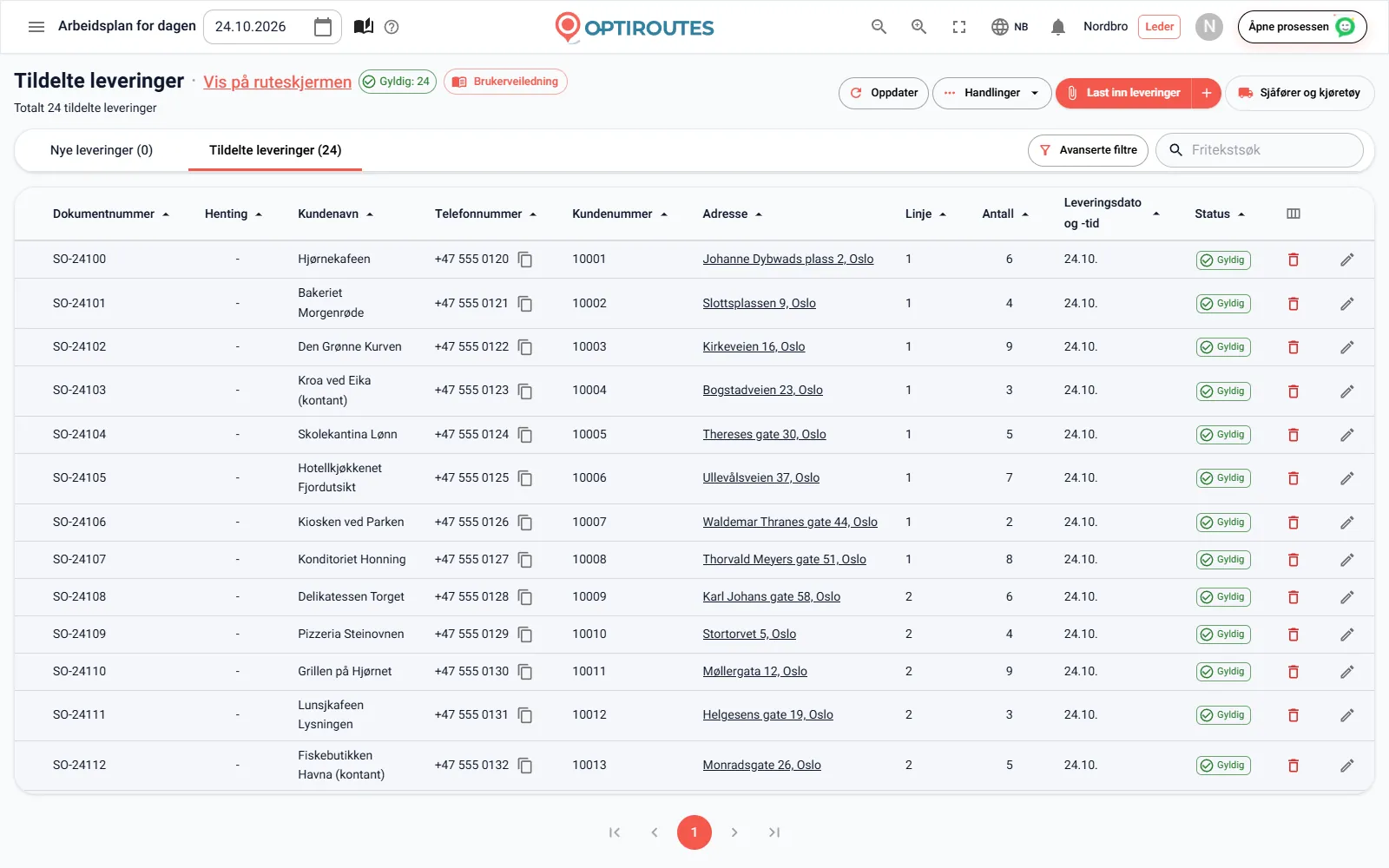Expand the Handlinger dropdown
Image resolution: width=1389 pixels, height=868 pixels.
[x=991, y=93]
